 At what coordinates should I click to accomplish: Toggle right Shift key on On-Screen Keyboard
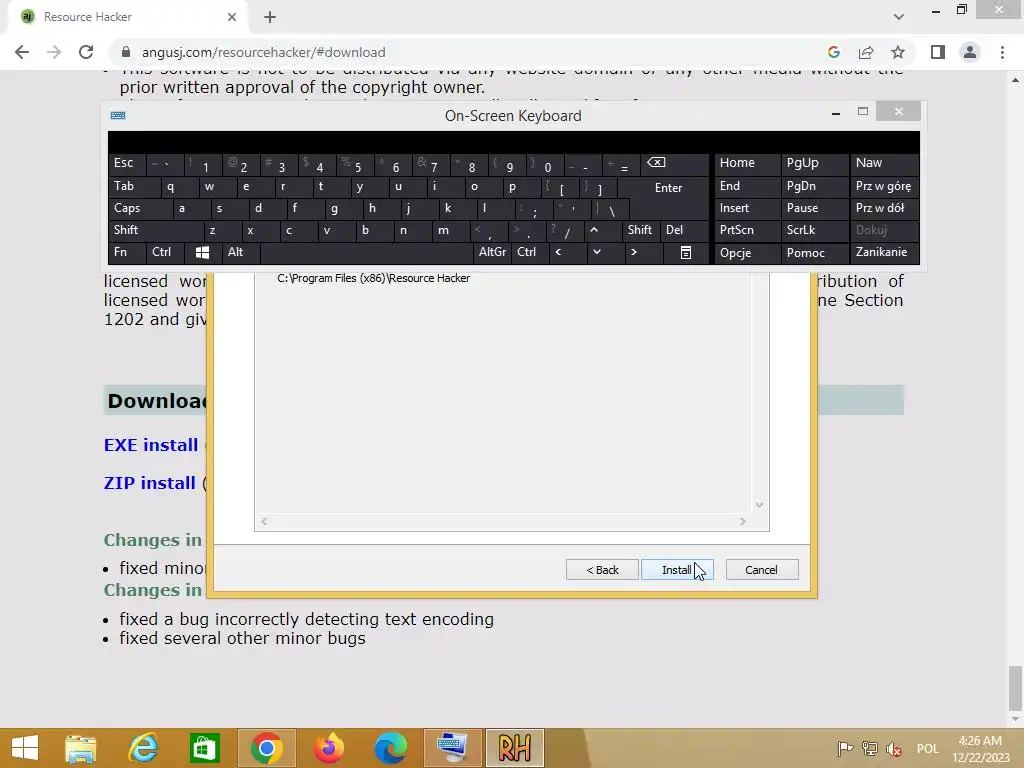(x=640, y=230)
